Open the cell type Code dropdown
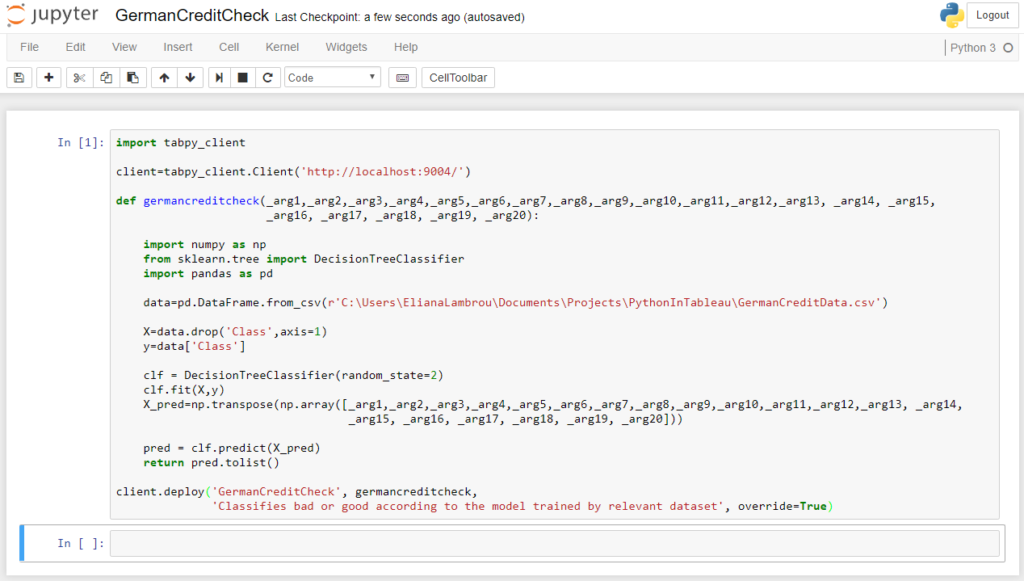The image size is (1024, 581). pos(332,78)
